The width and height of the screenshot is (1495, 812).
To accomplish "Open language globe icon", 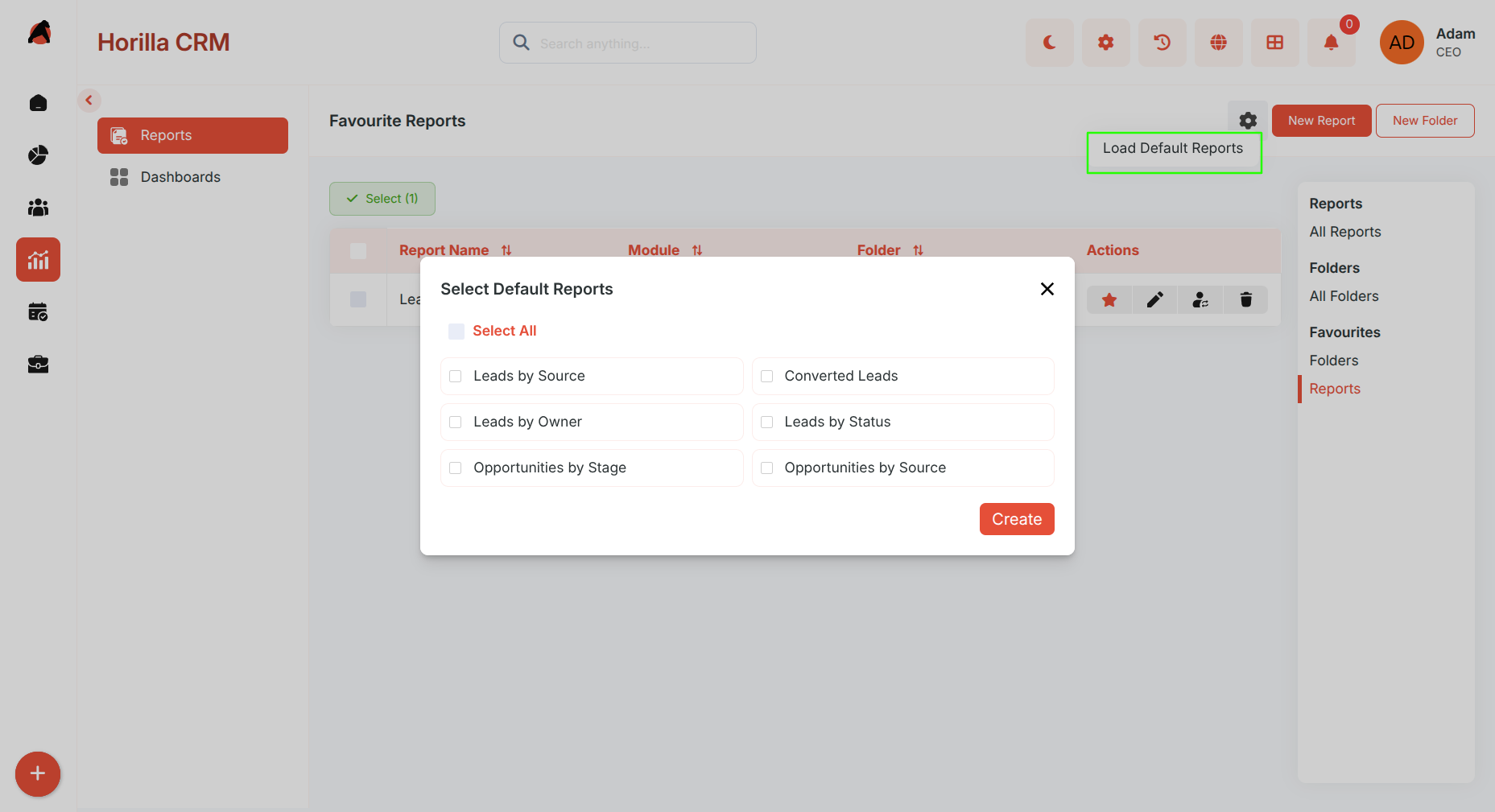I will tap(1218, 43).
